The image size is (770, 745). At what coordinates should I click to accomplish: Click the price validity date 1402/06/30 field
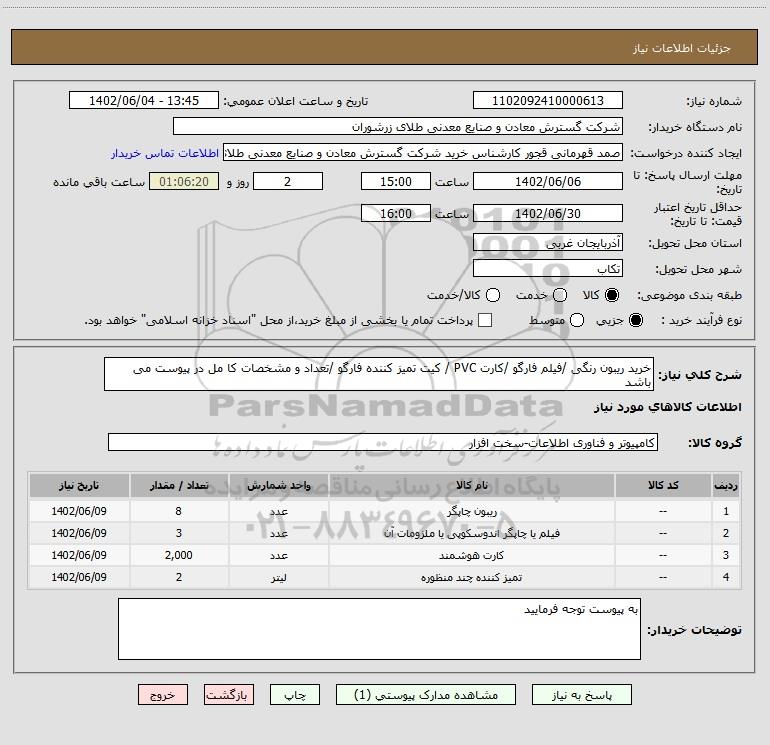(548, 213)
